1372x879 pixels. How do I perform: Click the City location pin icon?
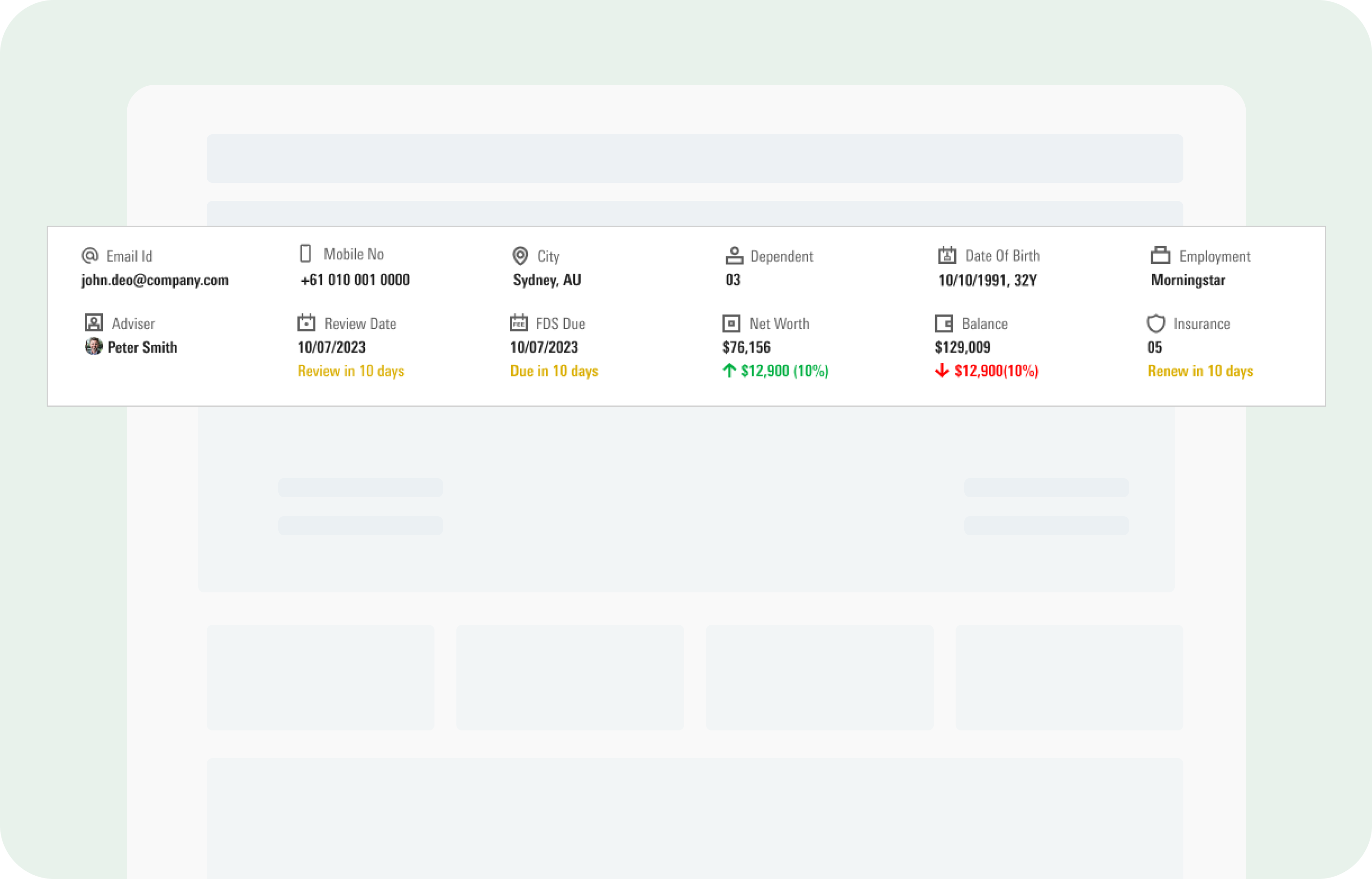520,256
